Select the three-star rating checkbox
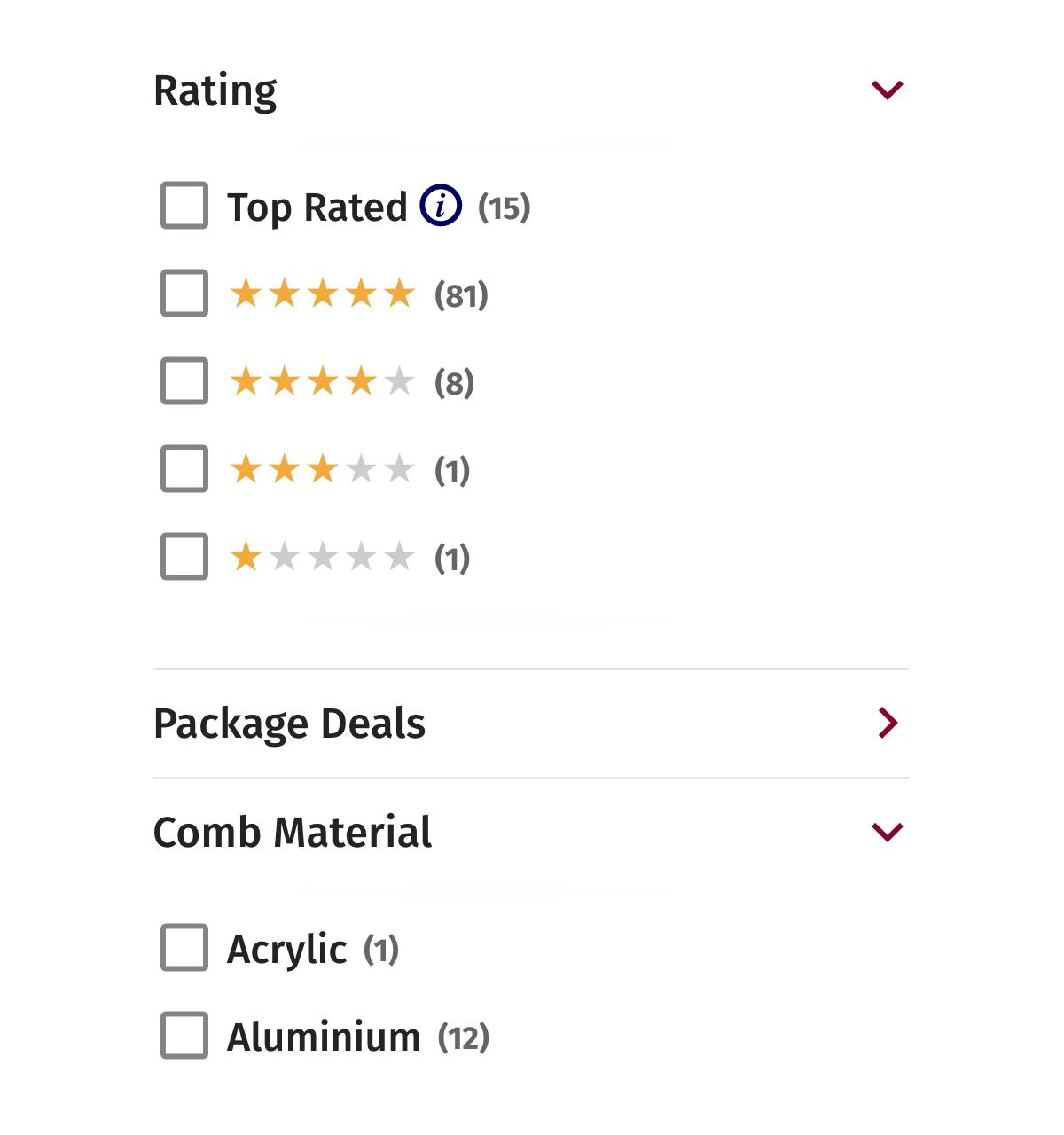Image resolution: width=1064 pixels, height=1135 pixels. tap(184, 469)
